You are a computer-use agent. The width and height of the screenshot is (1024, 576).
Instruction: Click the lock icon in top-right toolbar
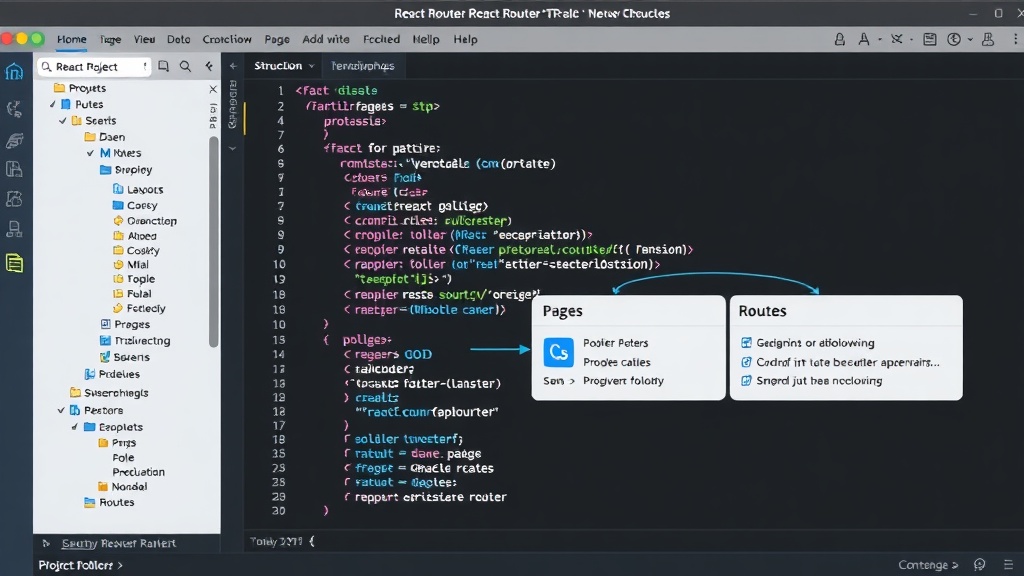point(840,39)
